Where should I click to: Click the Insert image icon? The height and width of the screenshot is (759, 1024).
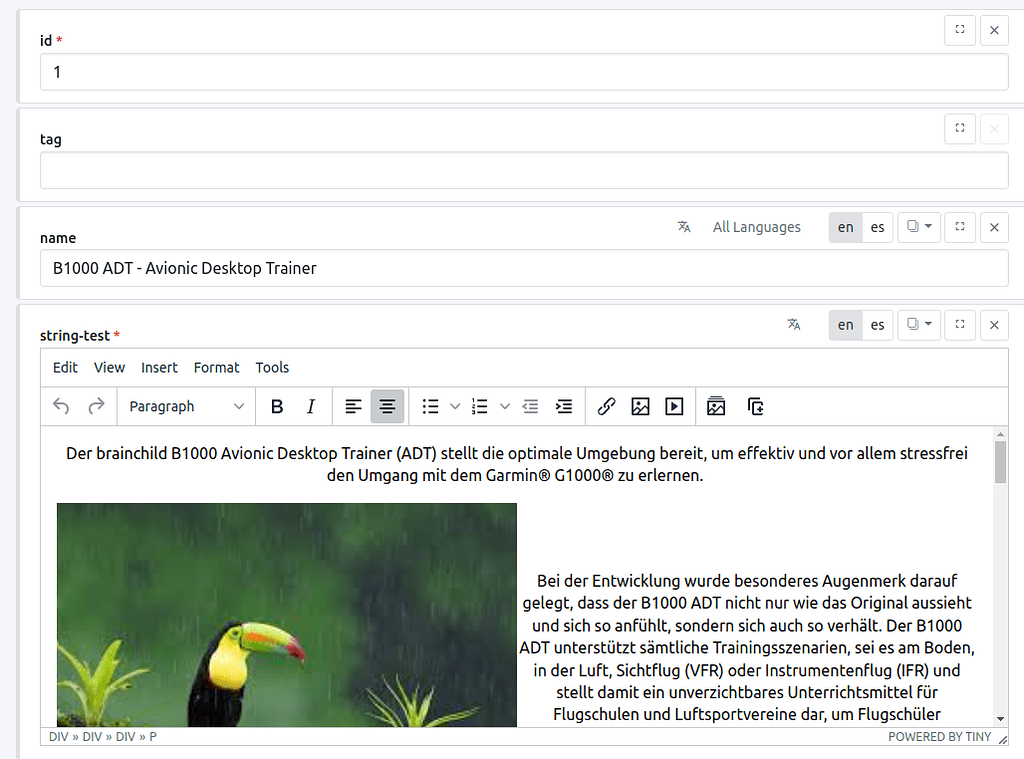(640, 406)
